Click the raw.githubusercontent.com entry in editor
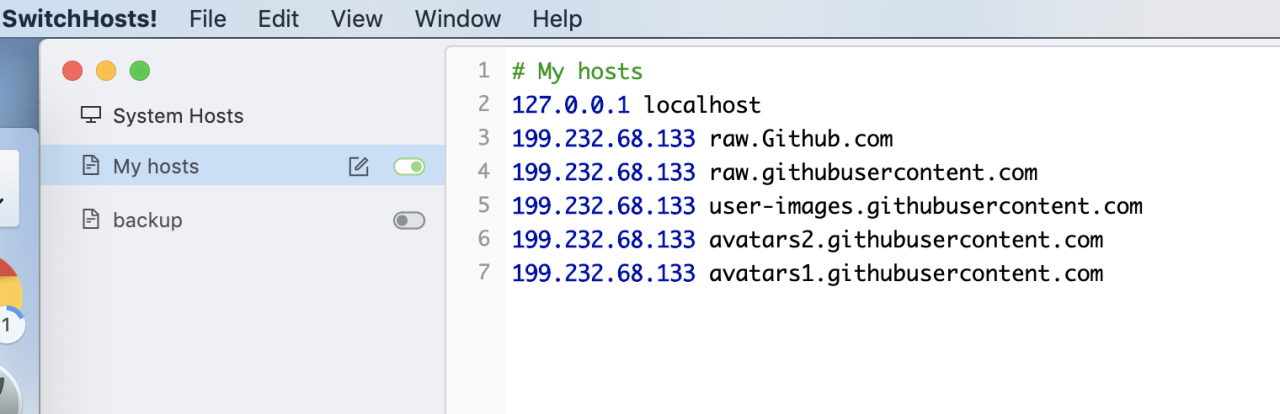The width and height of the screenshot is (1280, 414). tap(873, 173)
